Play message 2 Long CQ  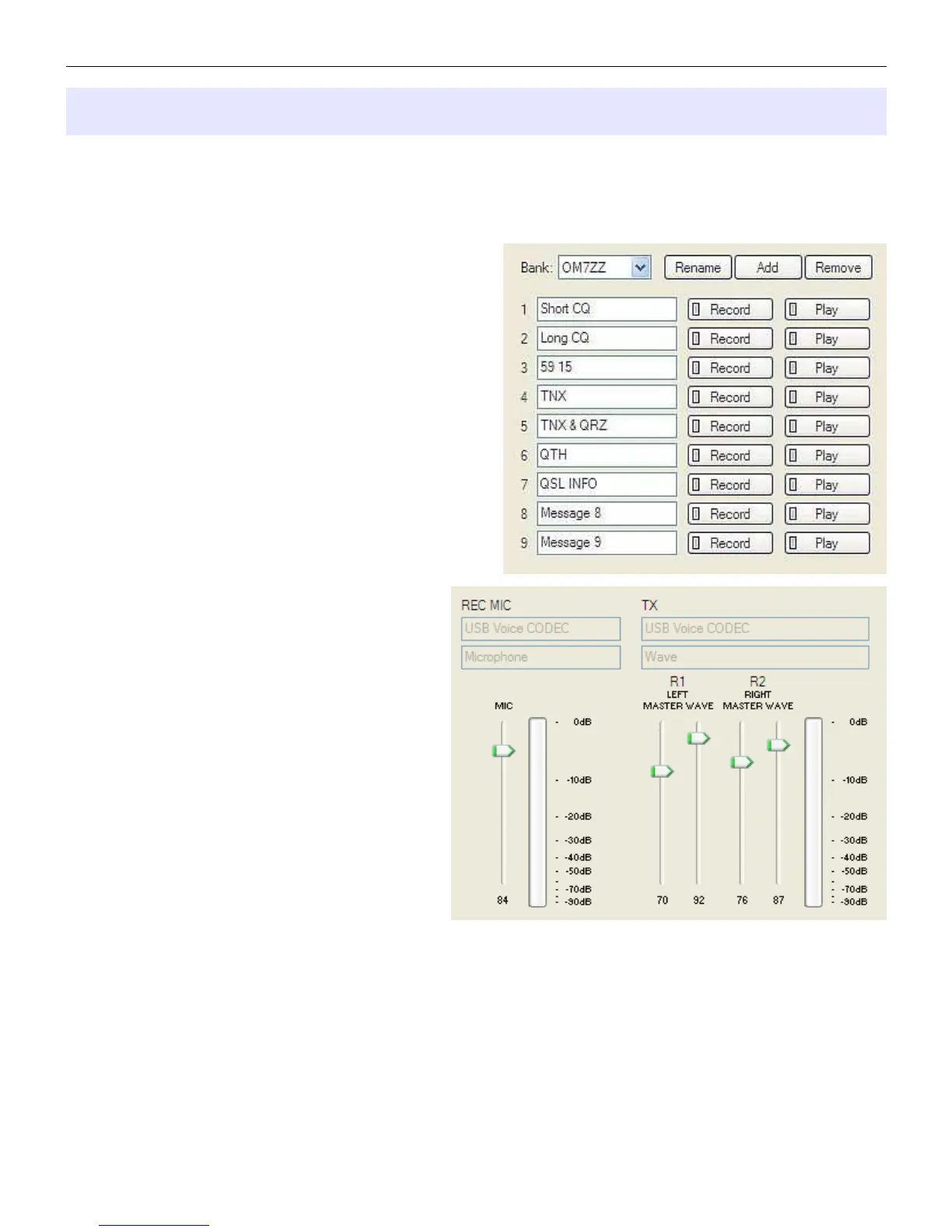click(x=827, y=339)
